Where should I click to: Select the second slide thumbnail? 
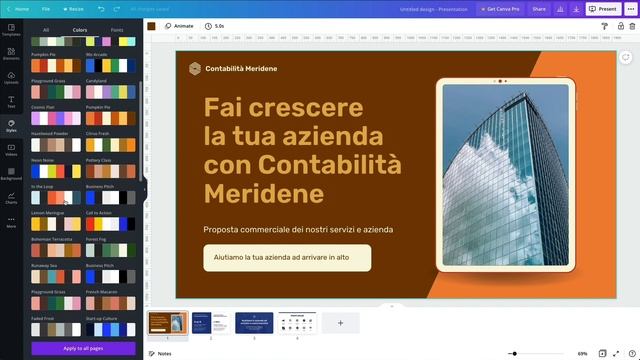(211, 323)
